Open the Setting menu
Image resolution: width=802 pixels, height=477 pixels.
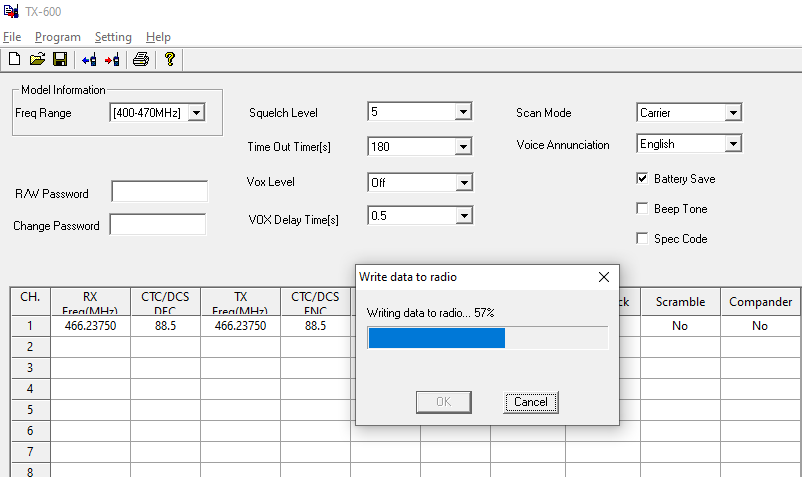(113, 37)
